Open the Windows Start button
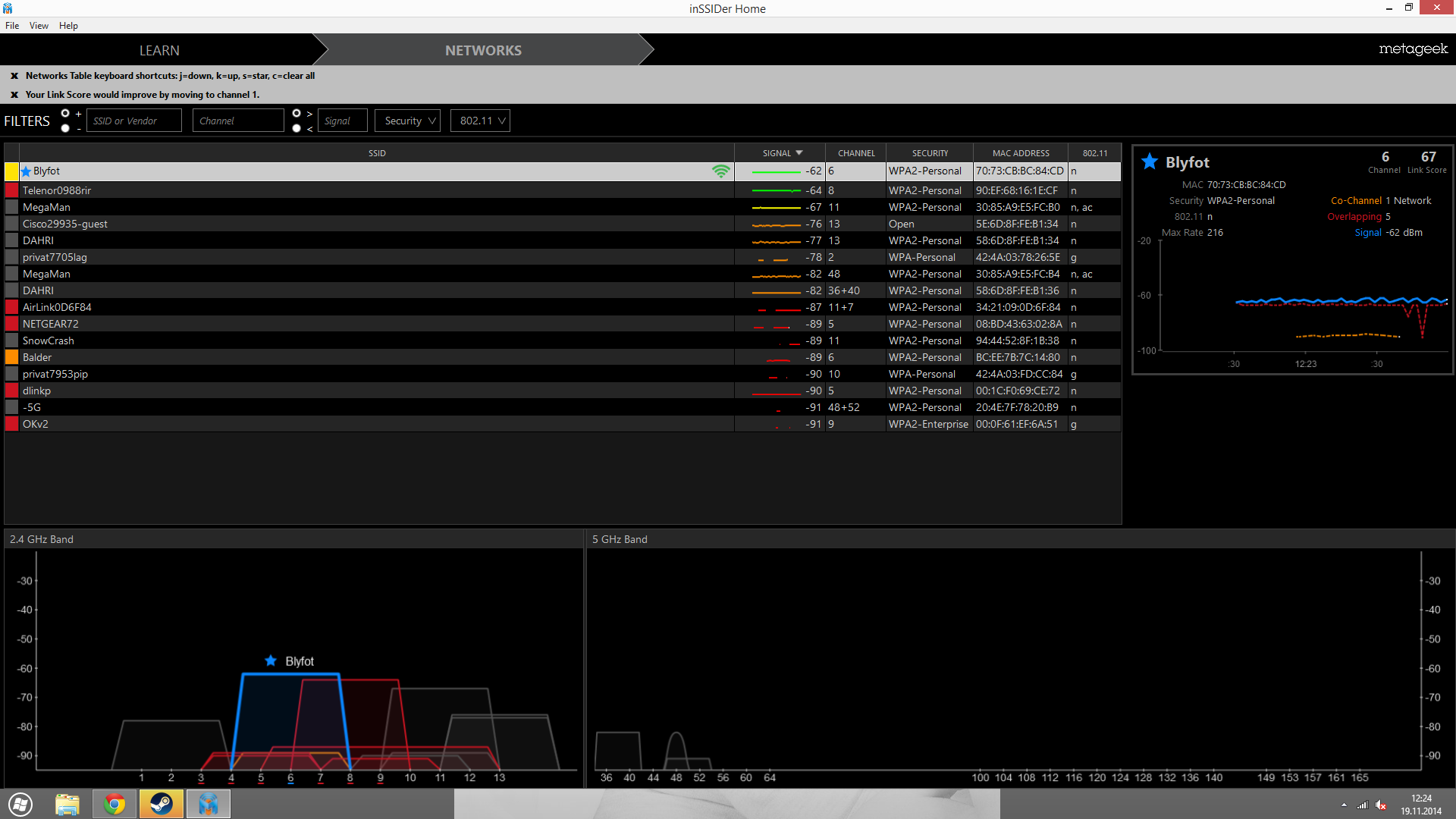 click(x=20, y=804)
